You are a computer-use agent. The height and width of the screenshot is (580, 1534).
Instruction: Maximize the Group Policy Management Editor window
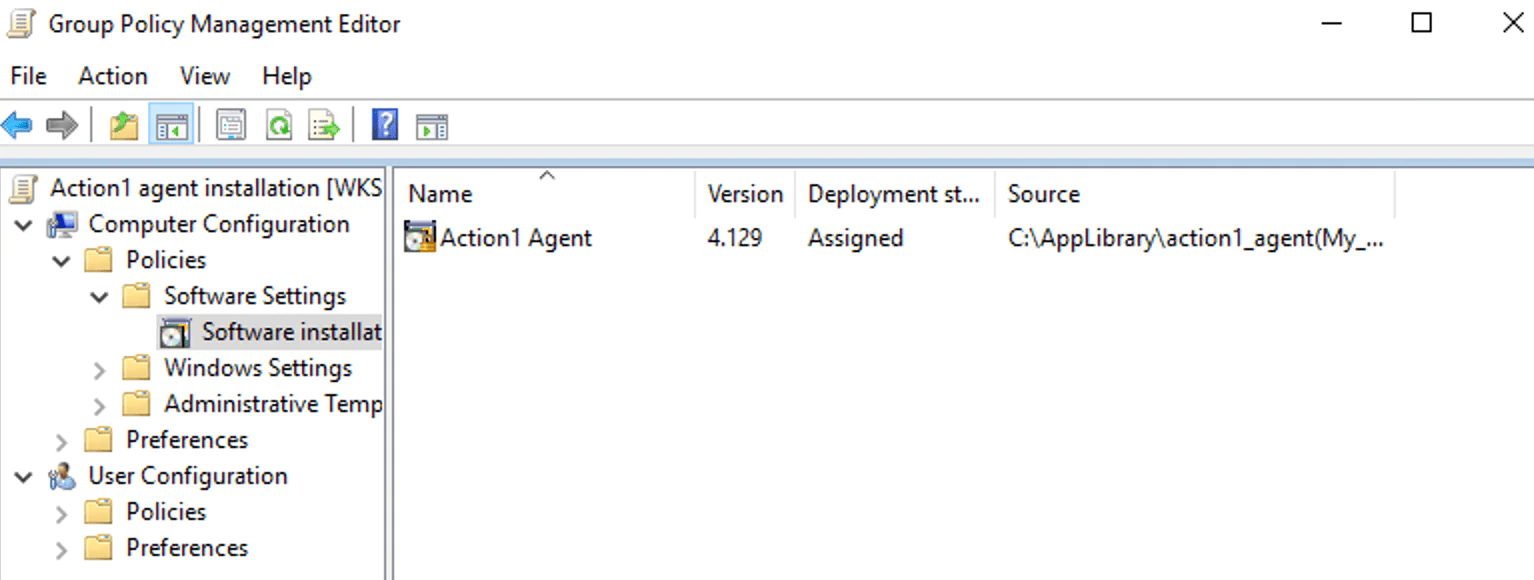pos(1421,23)
